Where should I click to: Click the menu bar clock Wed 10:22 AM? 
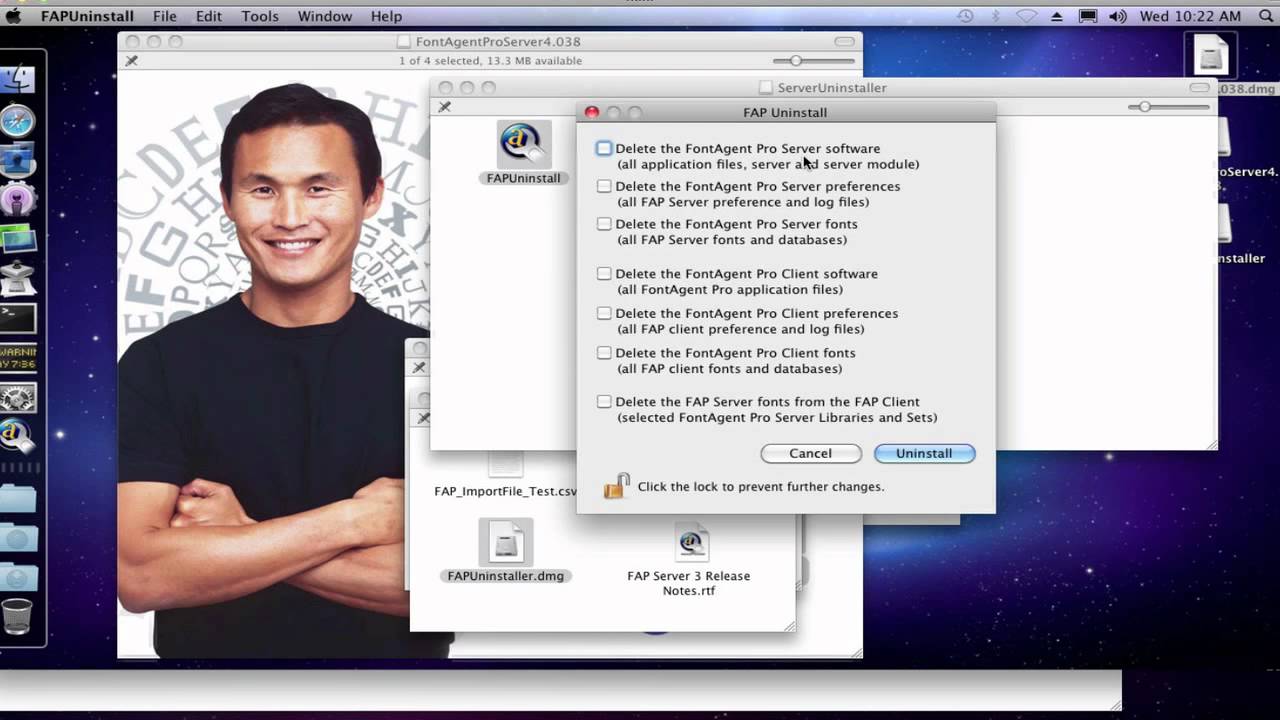coord(1190,16)
